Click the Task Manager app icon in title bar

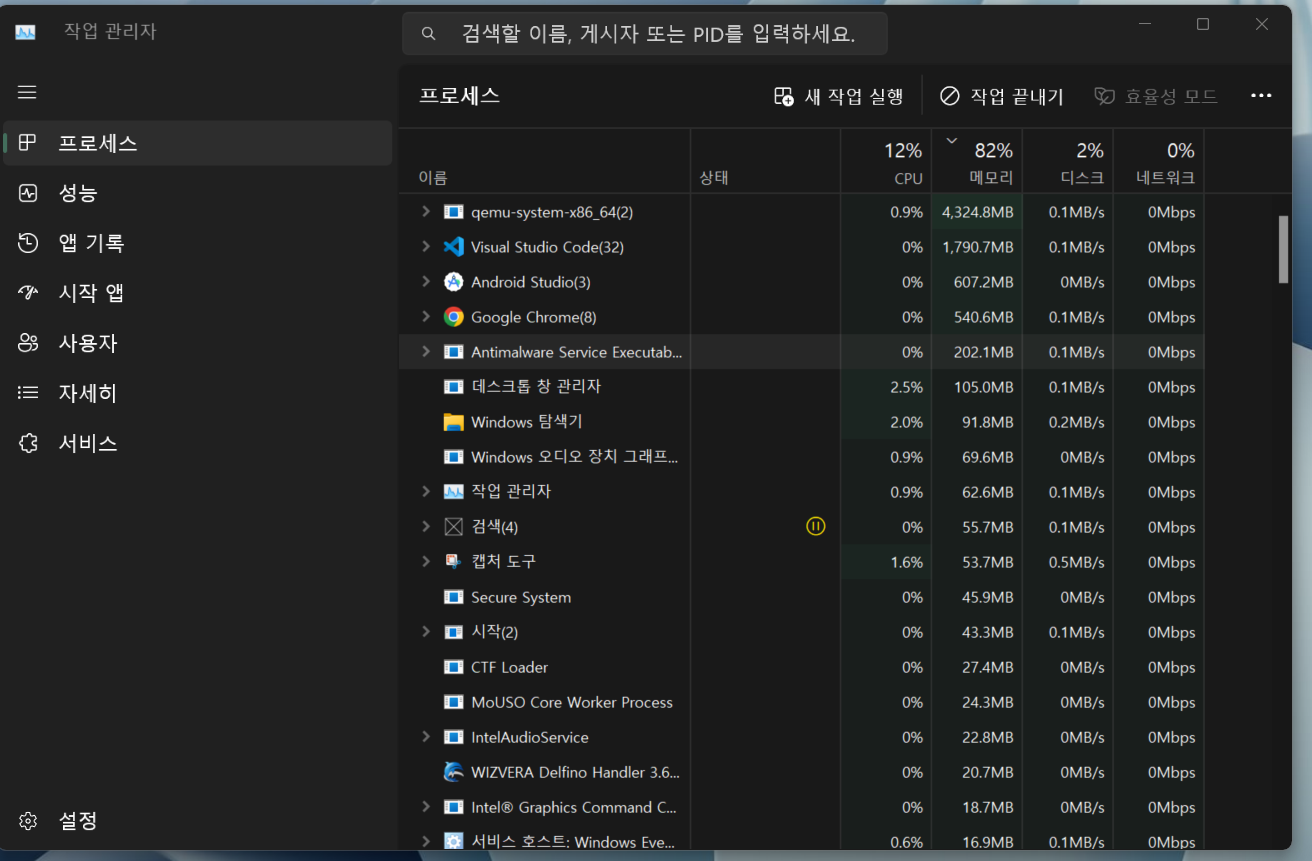(x=26, y=32)
